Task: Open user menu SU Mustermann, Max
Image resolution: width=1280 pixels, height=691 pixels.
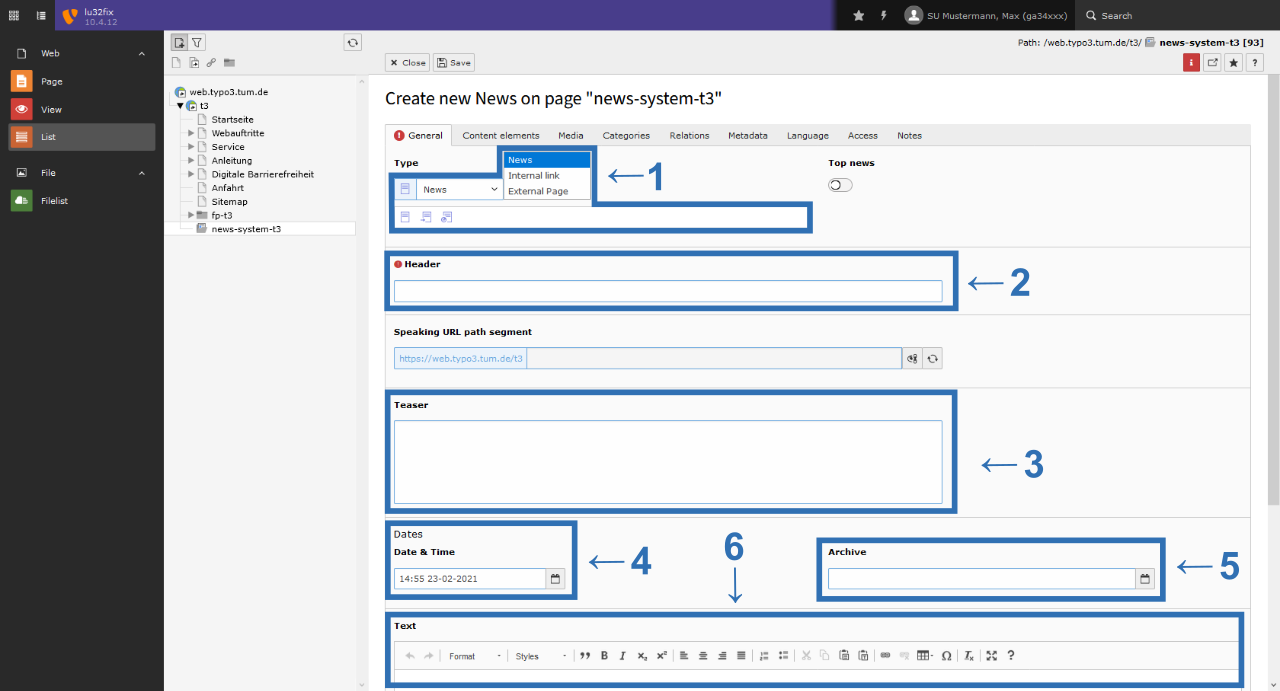Action: point(985,15)
